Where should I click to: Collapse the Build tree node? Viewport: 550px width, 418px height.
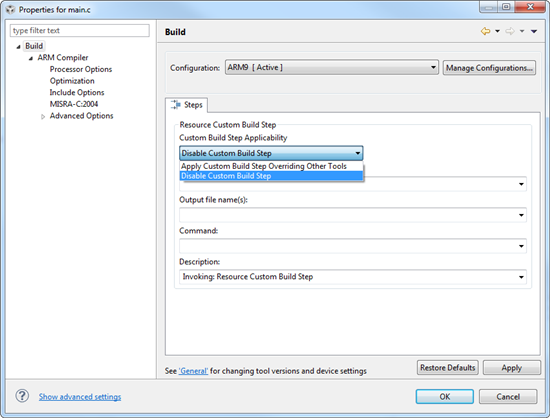pyautogui.click(x=18, y=47)
